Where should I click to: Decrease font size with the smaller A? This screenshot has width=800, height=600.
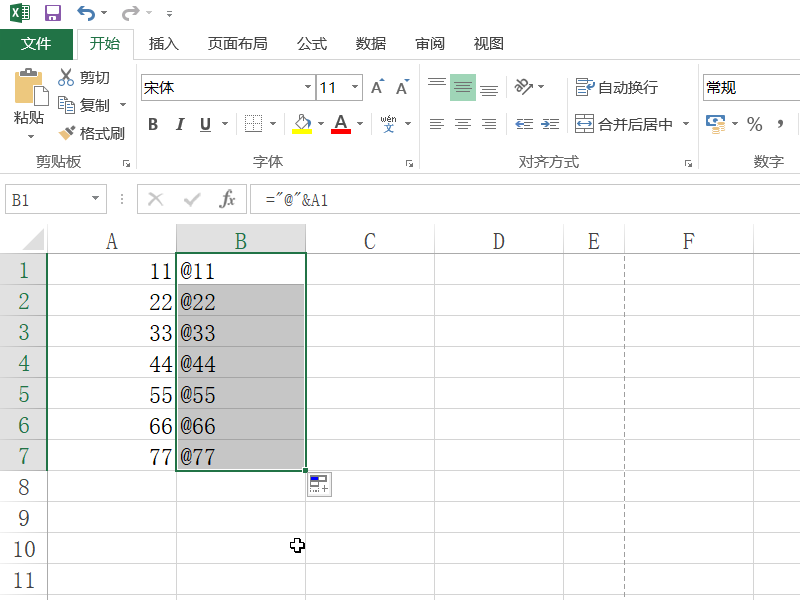point(403,87)
